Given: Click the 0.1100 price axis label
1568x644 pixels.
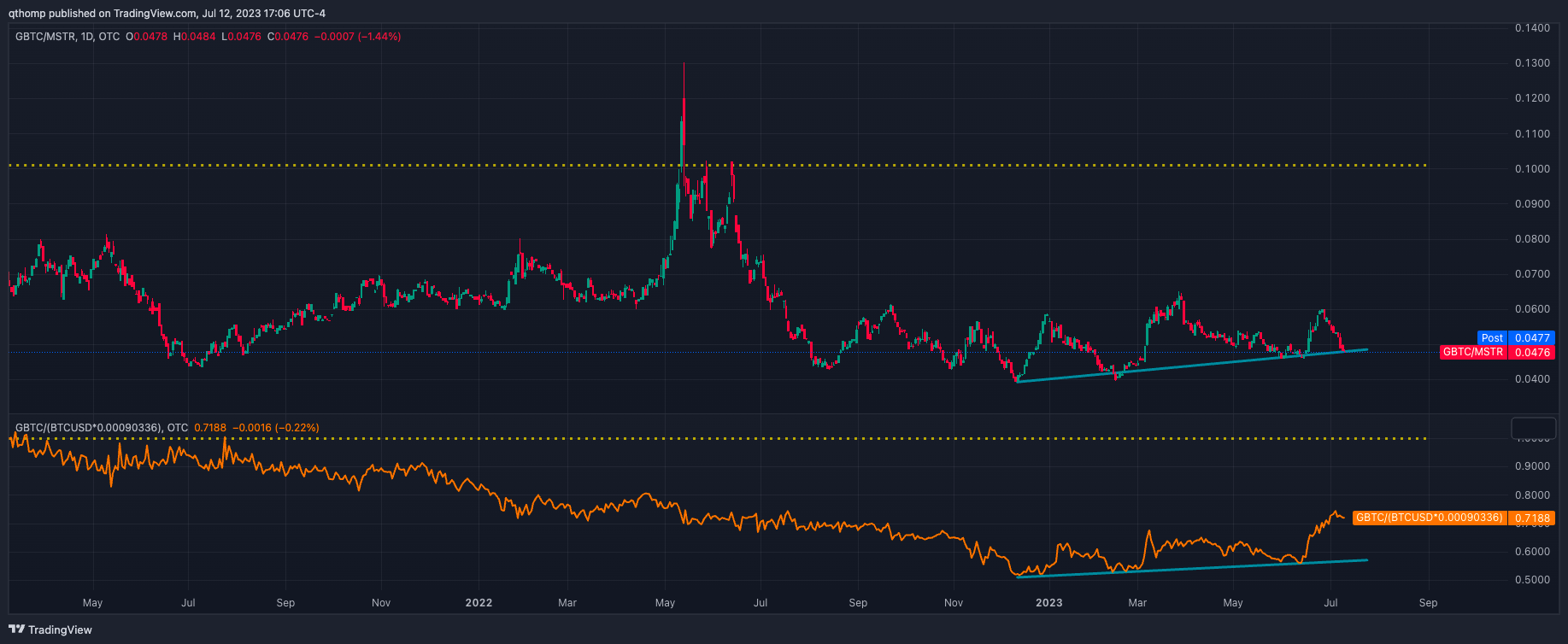Looking at the screenshot, I should tap(1532, 134).
